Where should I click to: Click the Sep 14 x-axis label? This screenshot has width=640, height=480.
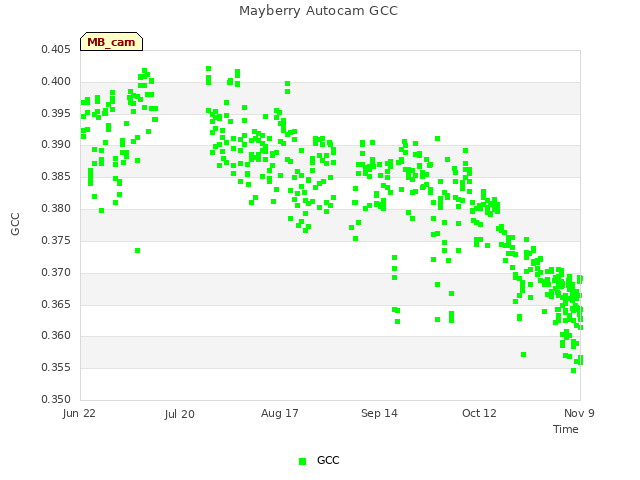pyautogui.click(x=379, y=413)
